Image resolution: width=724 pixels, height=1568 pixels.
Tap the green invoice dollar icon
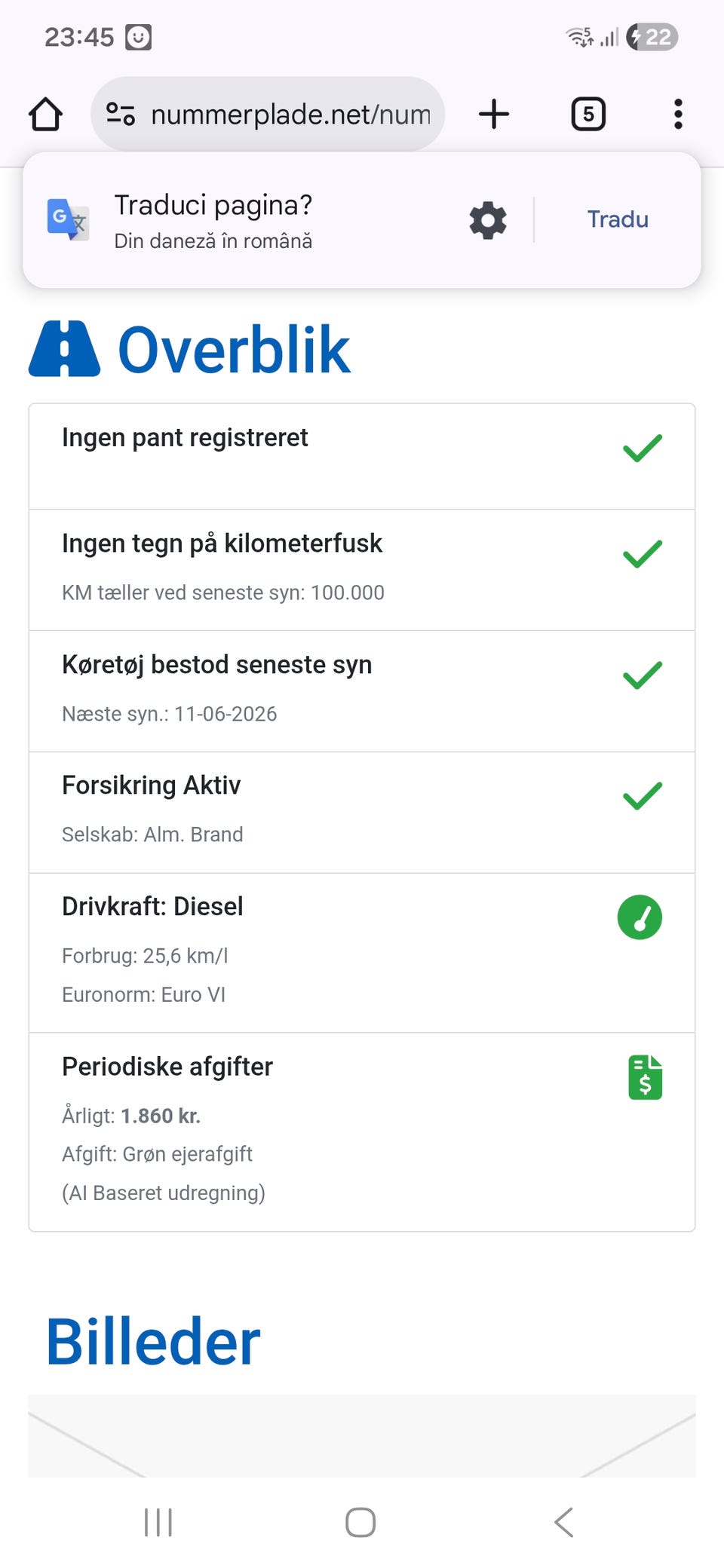pyautogui.click(x=645, y=1077)
